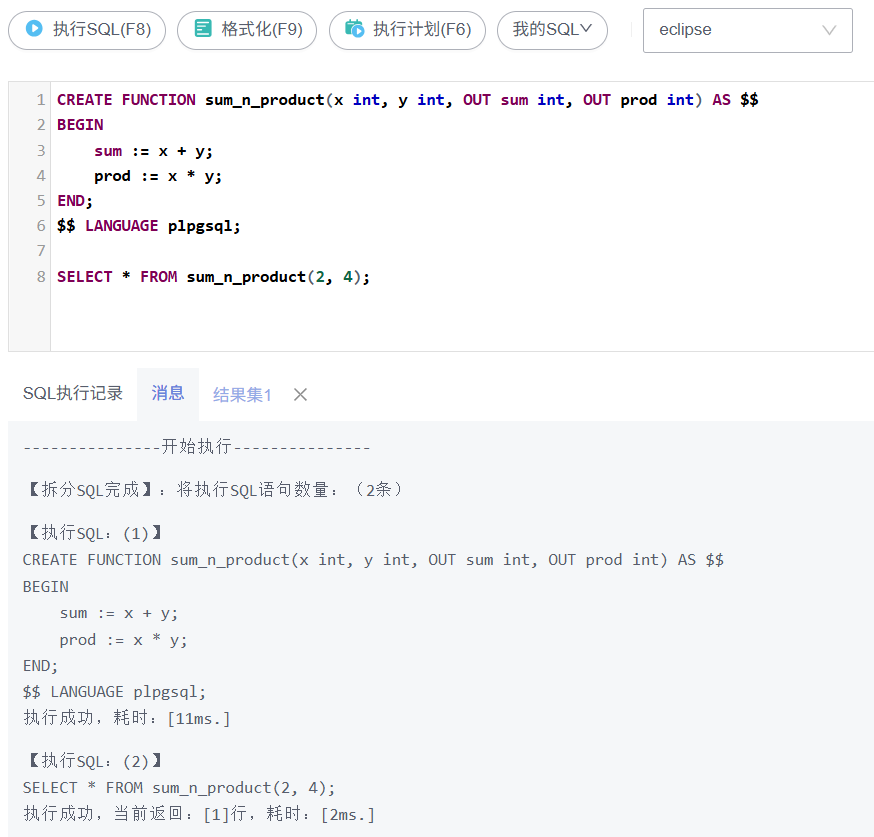Click line number 1 in editor gutter

coord(41,100)
